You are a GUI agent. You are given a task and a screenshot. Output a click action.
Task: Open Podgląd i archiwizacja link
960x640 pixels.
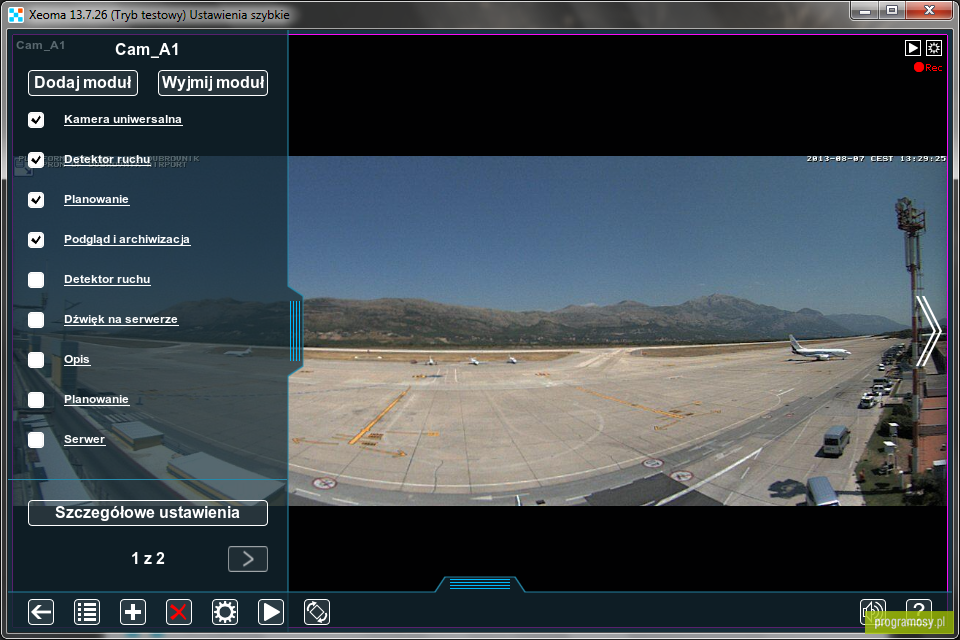pos(127,239)
